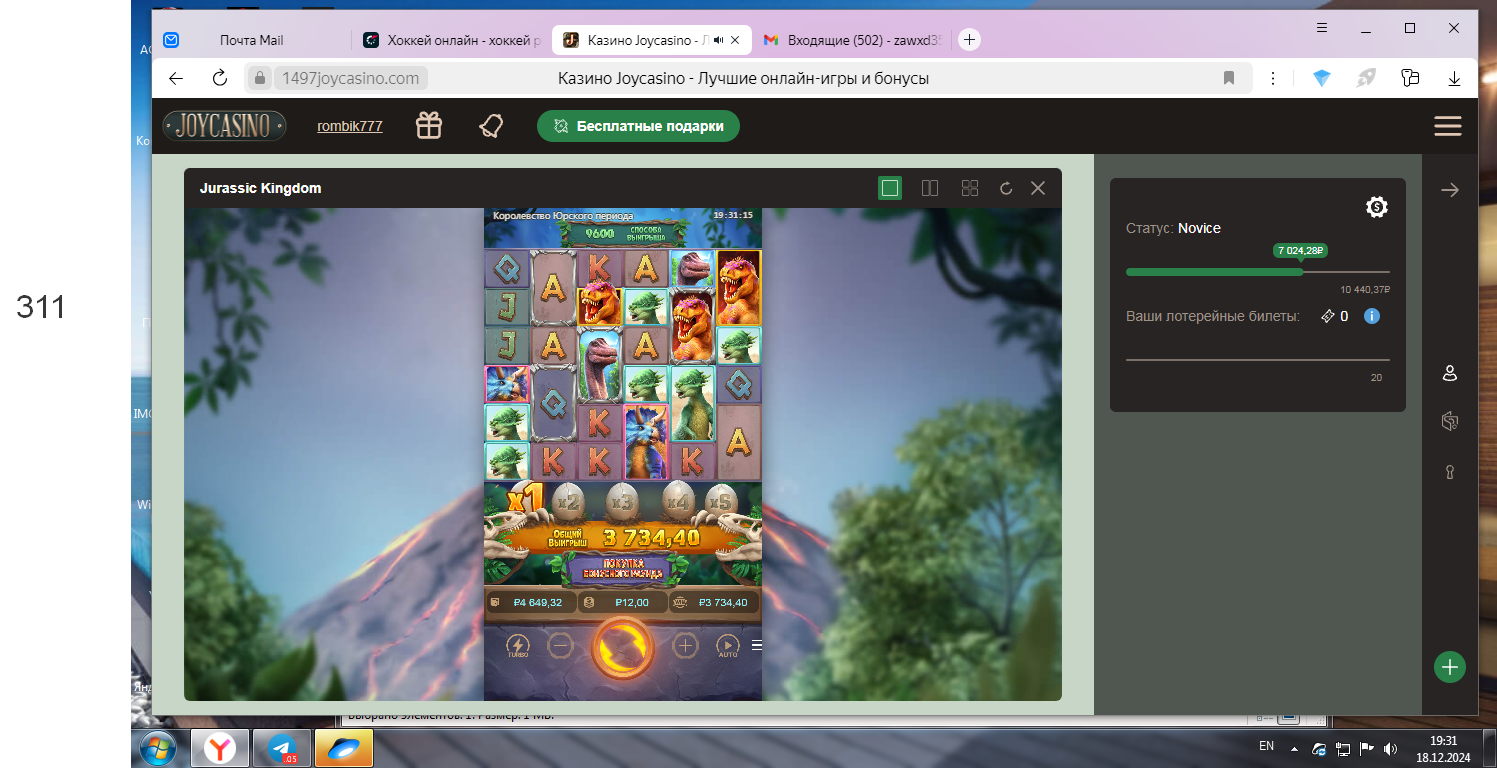Select the Казино Joycasino tab
The height and width of the screenshot is (768, 1497).
click(638, 40)
